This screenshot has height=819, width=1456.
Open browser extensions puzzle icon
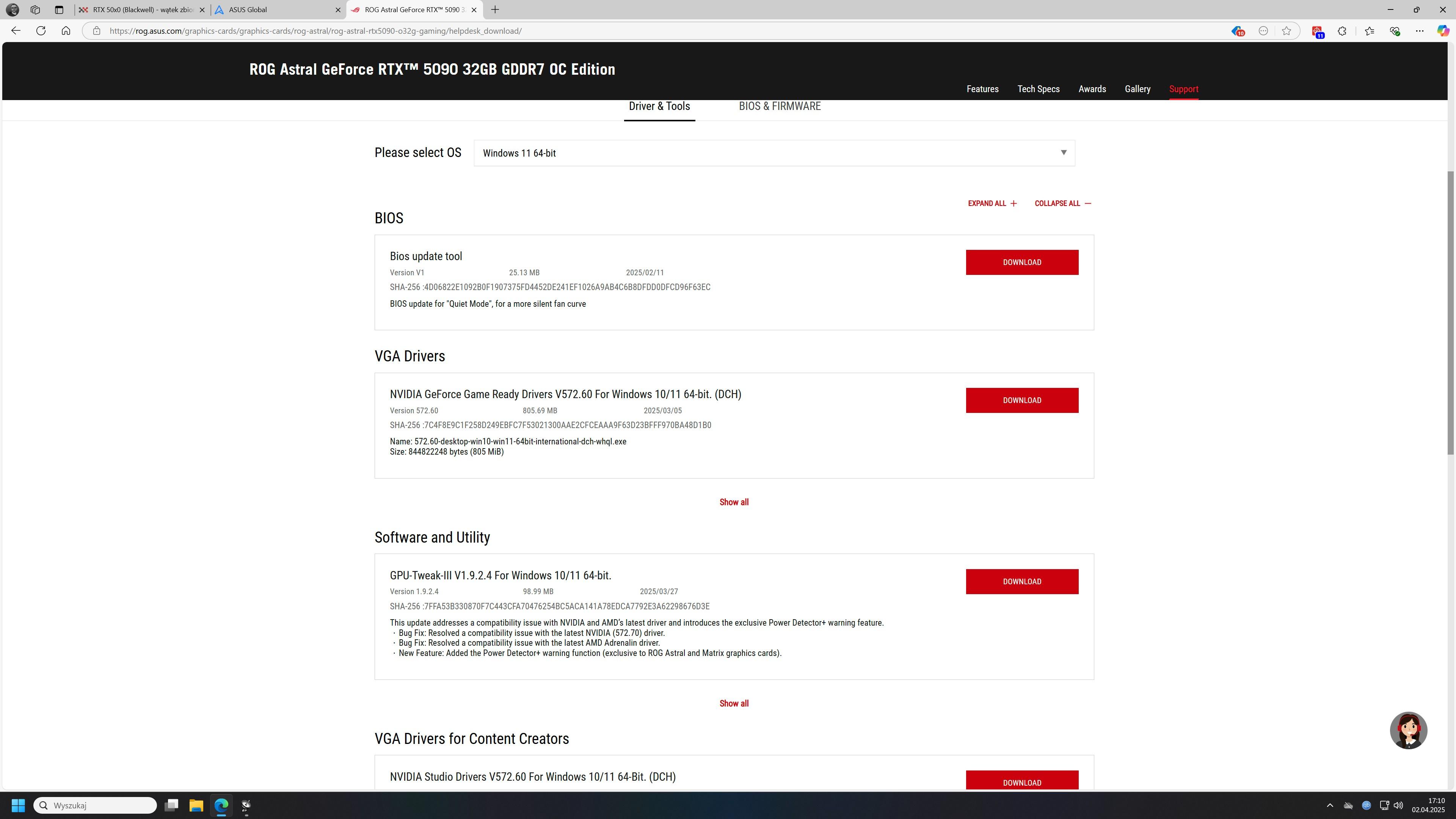coord(1342,30)
